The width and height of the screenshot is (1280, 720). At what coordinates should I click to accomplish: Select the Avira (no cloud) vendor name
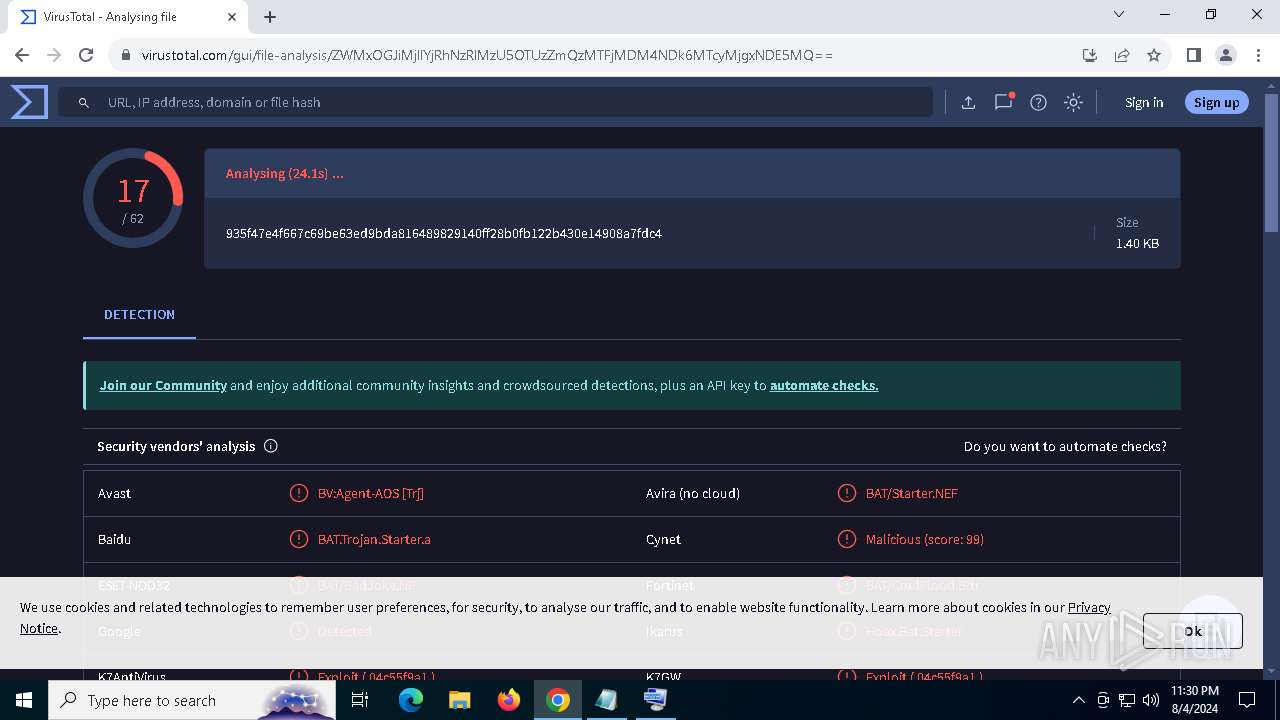tap(693, 493)
